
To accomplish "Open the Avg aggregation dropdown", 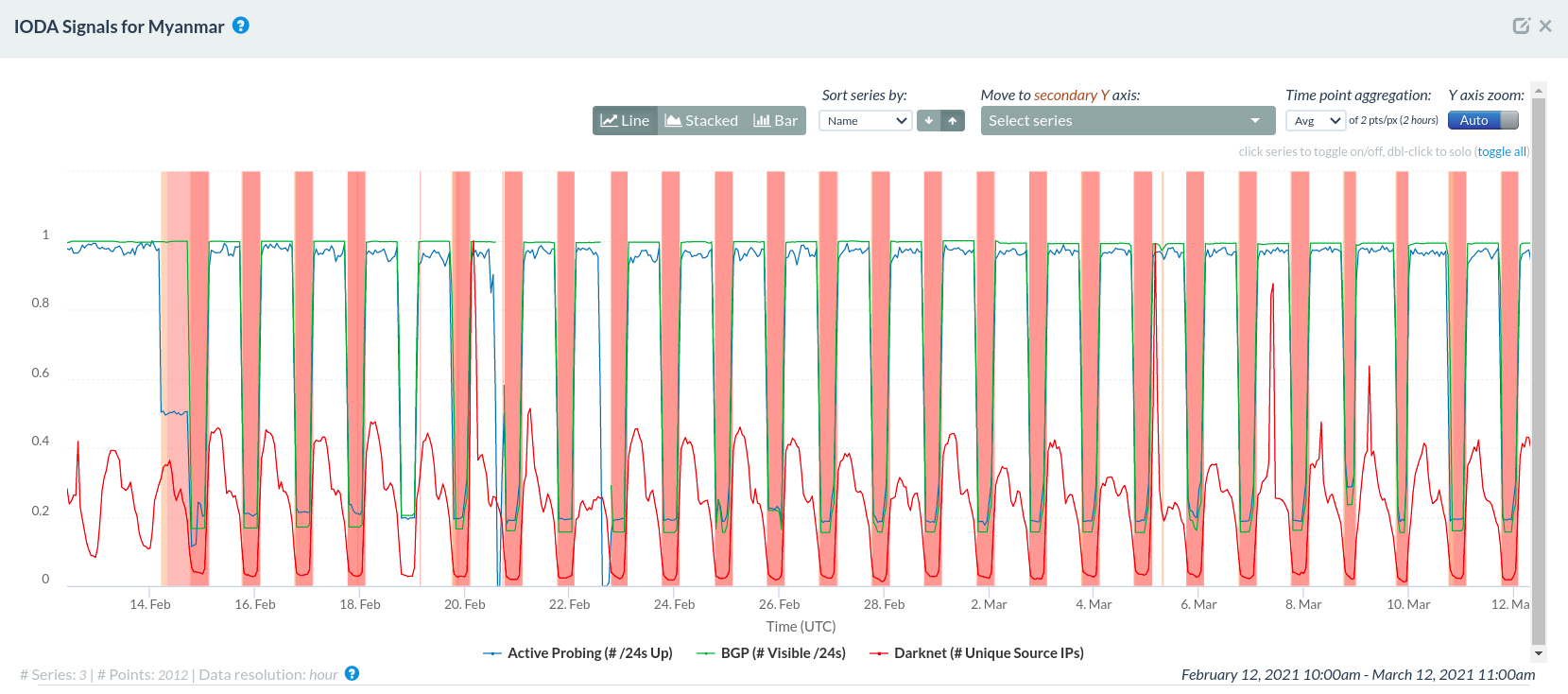I will (x=1316, y=121).
